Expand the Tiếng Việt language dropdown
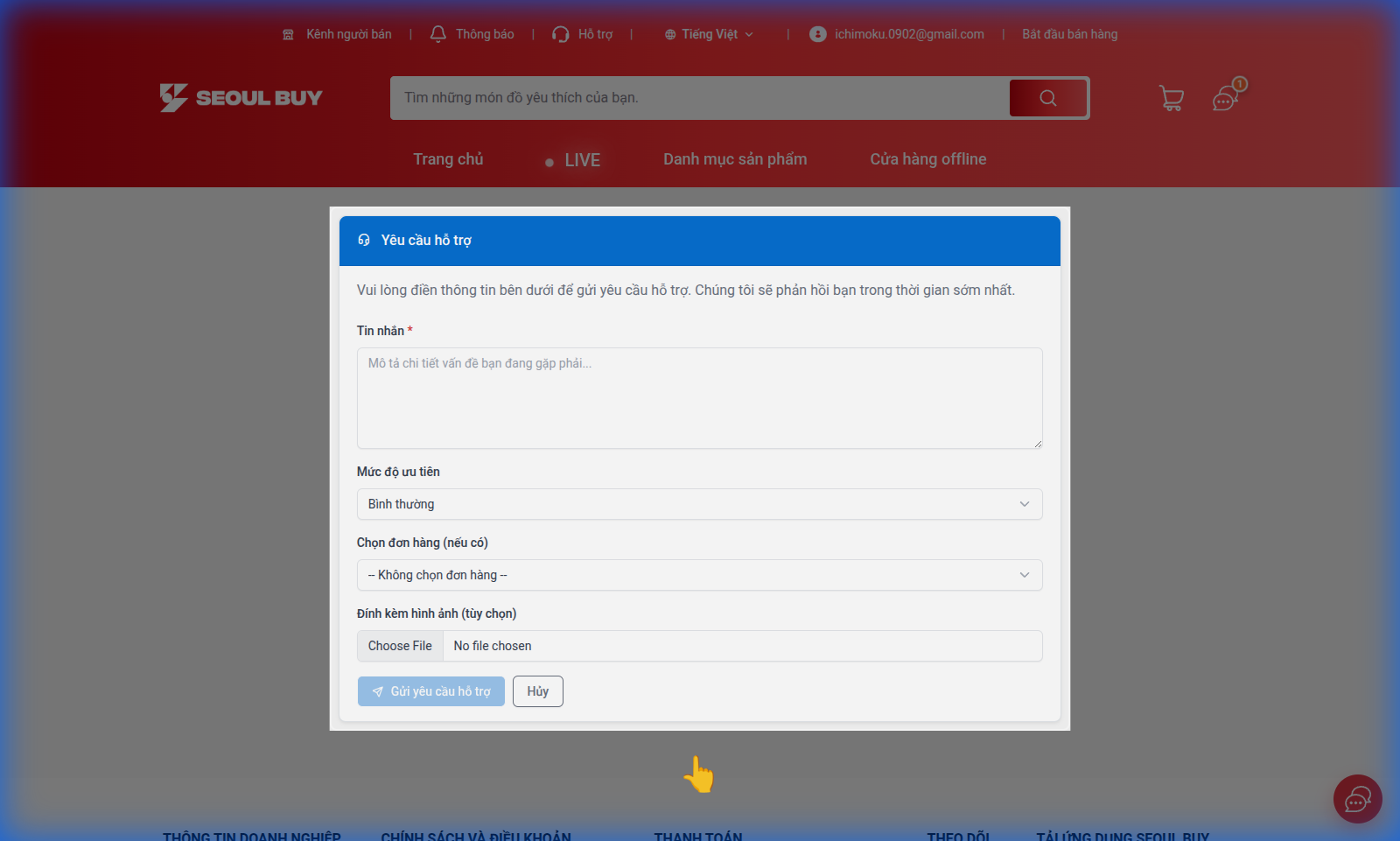The height and width of the screenshot is (841, 1400). (709, 34)
